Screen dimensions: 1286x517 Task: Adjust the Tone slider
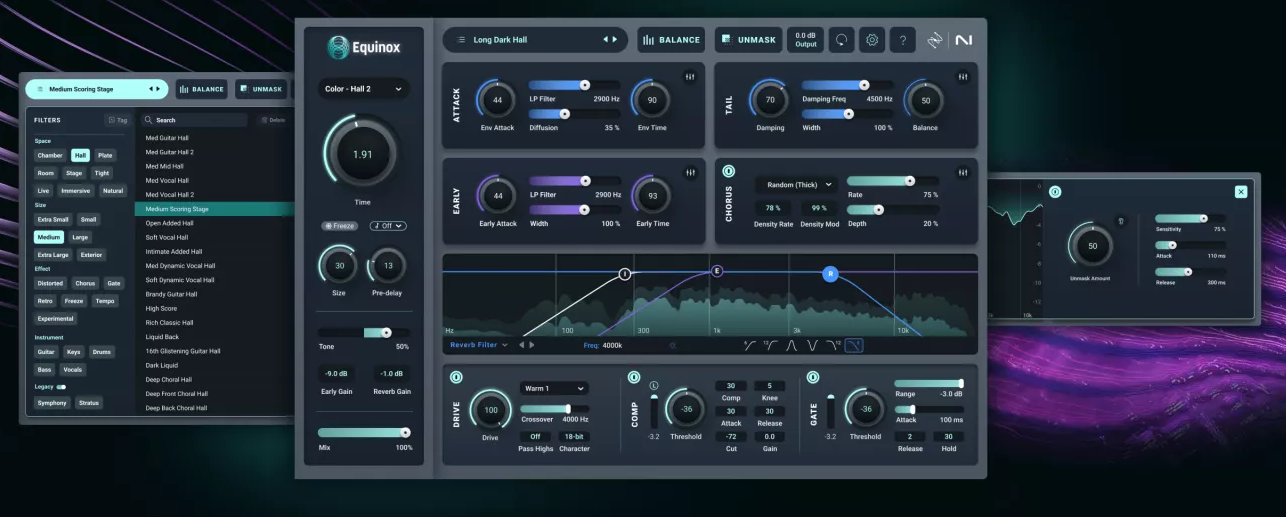click(x=363, y=332)
